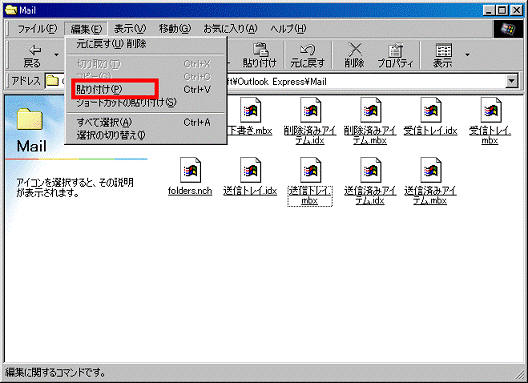Click the 下書き.mbx file name label
This screenshot has width=528, height=383.
pos(250,131)
